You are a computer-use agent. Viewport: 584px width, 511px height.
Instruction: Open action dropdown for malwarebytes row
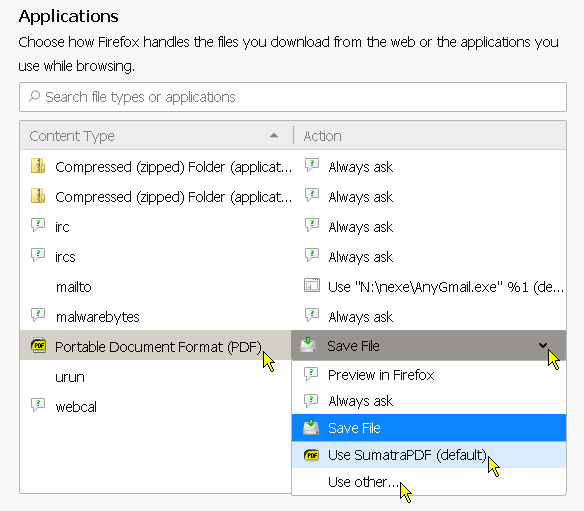[x=429, y=317]
